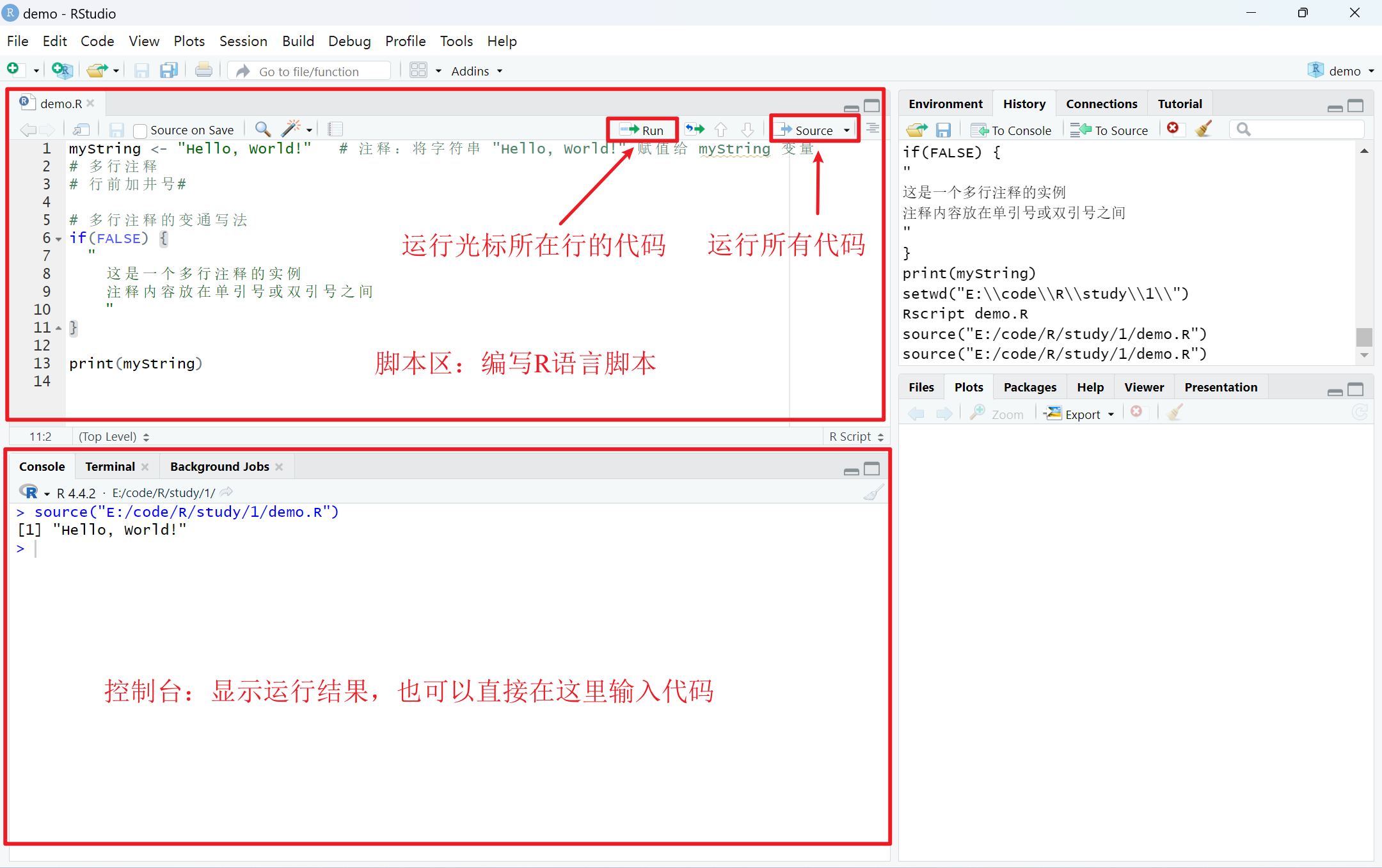Image resolution: width=1382 pixels, height=868 pixels.
Task: Click Load history folder icon
Action: tap(917, 130)
